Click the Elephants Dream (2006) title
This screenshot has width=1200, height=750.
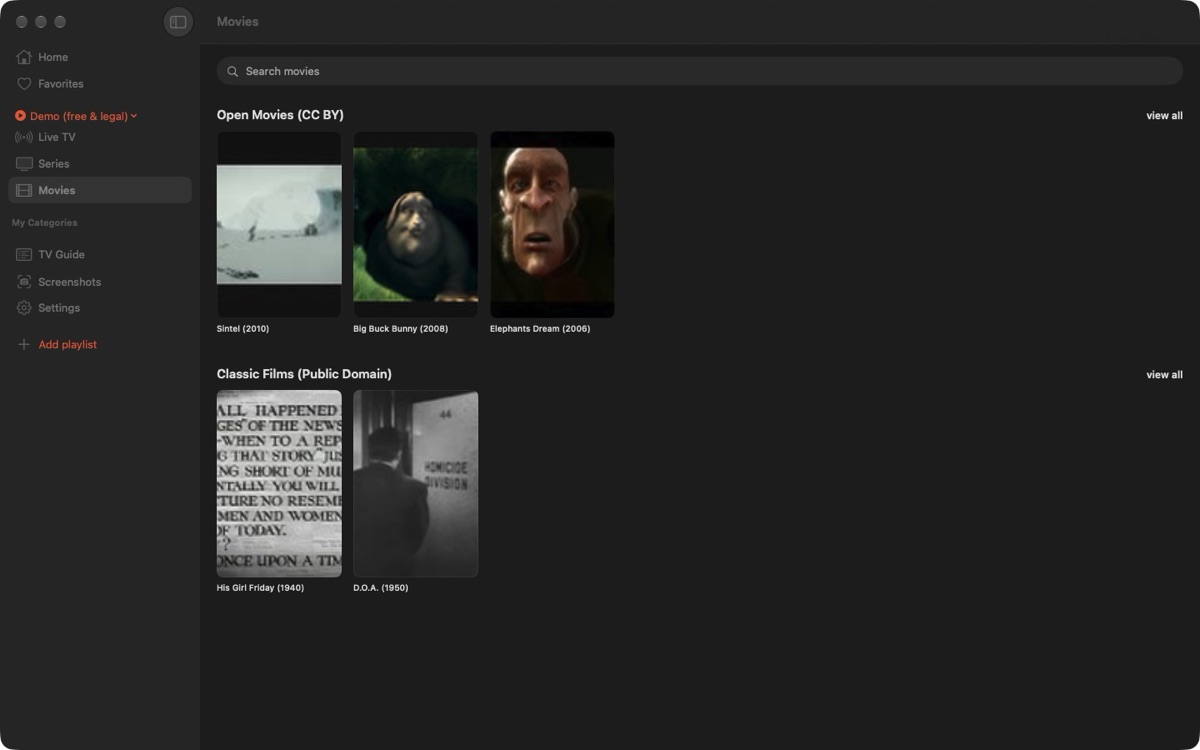tap(540, 329)
